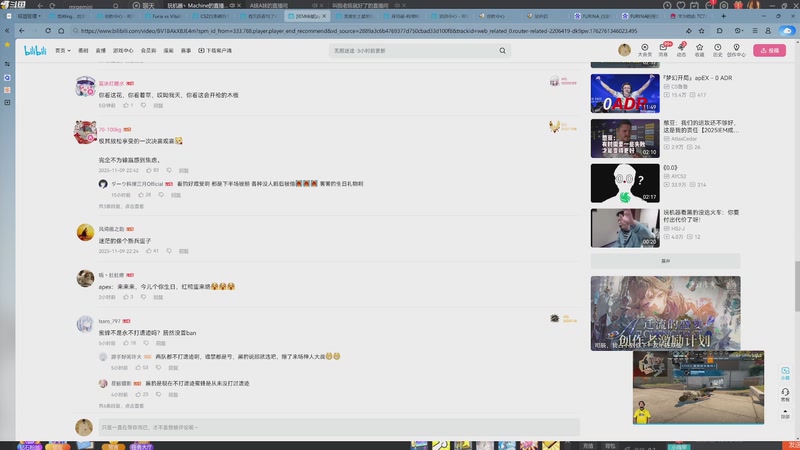Open the apEX - 0 ADR video thumbnail

tap(625, 93)
